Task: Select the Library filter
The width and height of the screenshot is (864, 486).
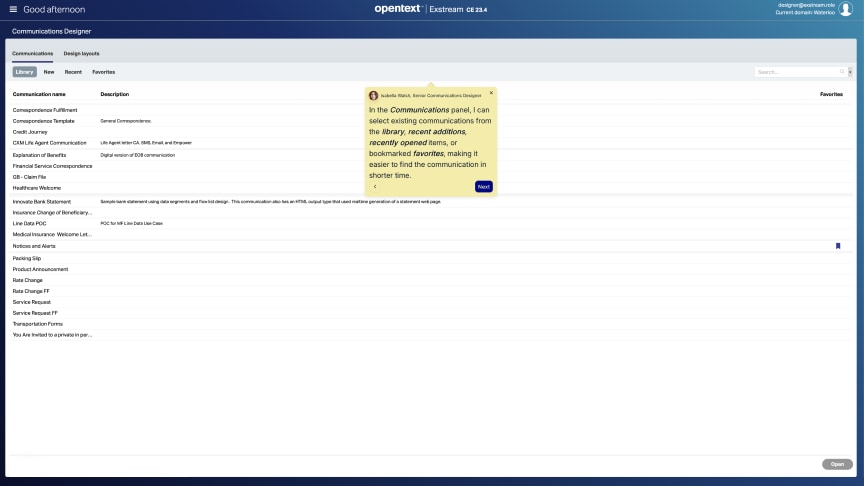Action: 25,72
